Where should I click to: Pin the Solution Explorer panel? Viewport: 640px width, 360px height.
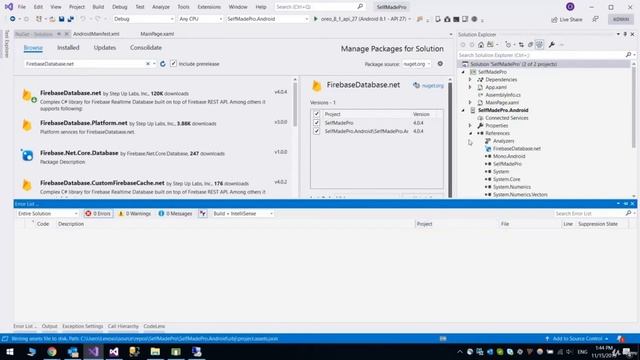coord(625,34)
